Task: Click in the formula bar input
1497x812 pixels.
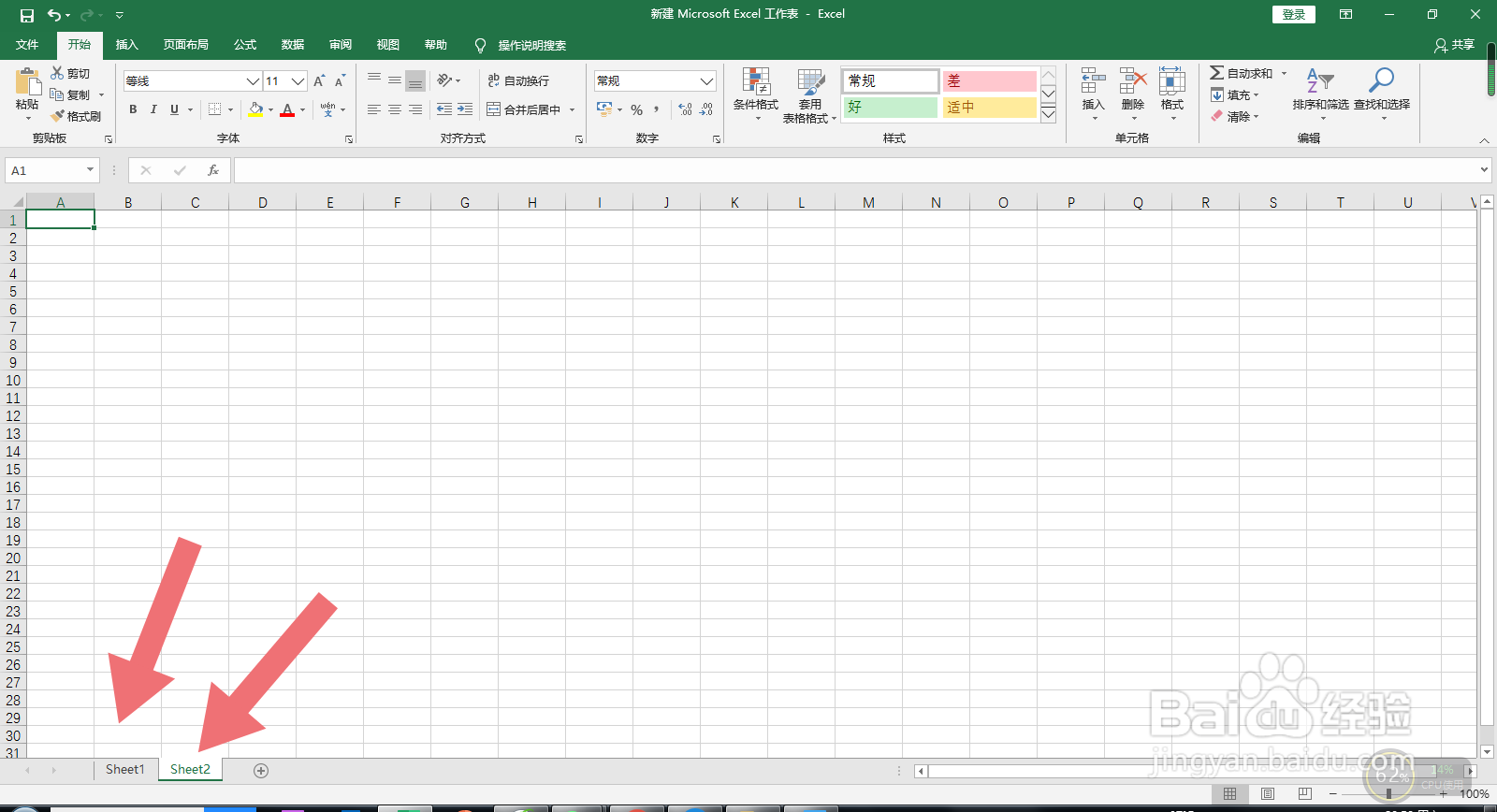Action: [x=855, y=170]
